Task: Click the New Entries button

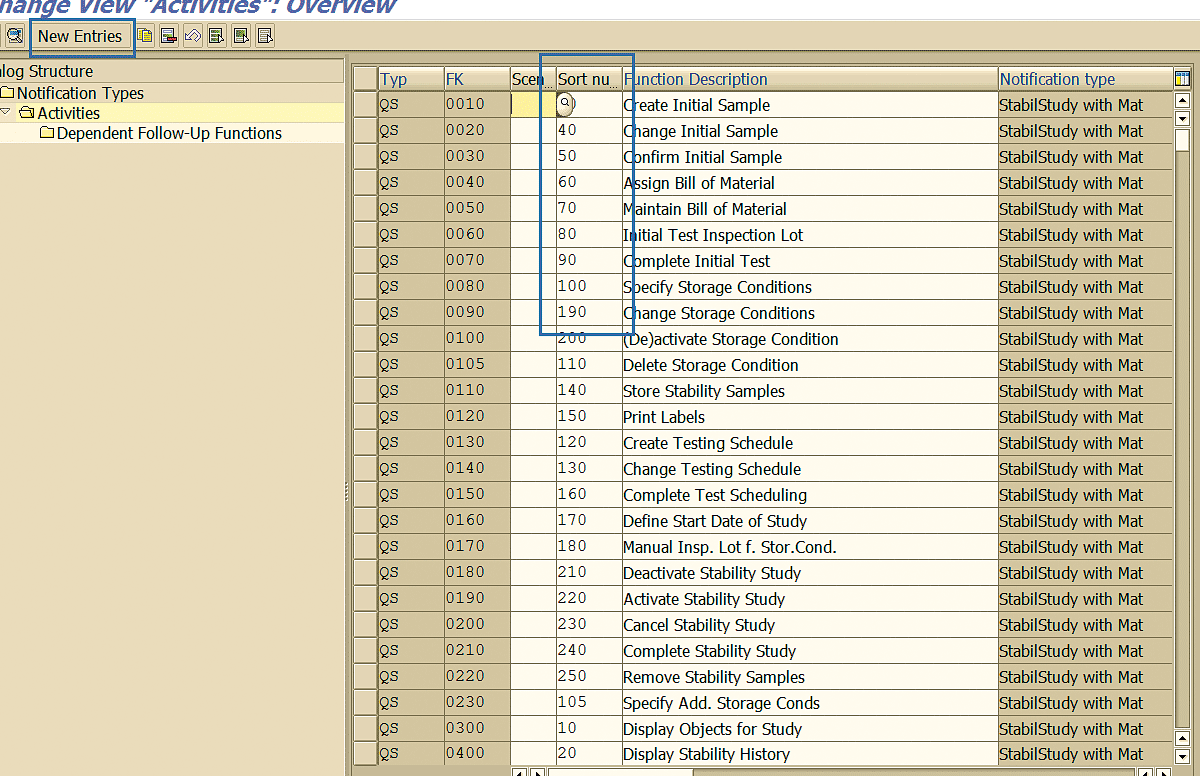Action: click(x=80, y=36)
